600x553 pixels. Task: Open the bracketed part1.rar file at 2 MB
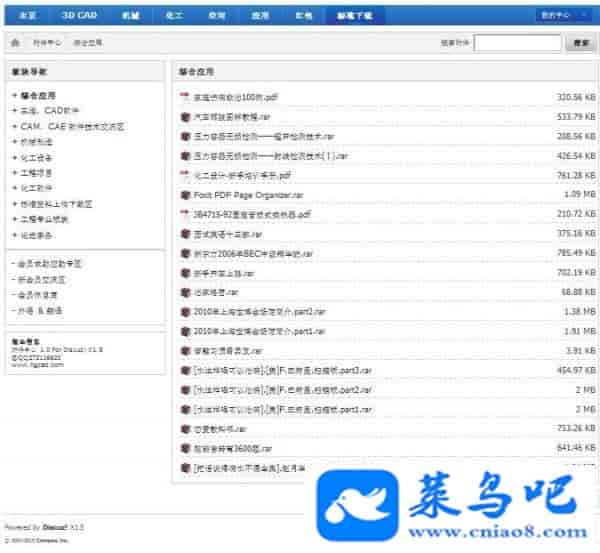283,409
